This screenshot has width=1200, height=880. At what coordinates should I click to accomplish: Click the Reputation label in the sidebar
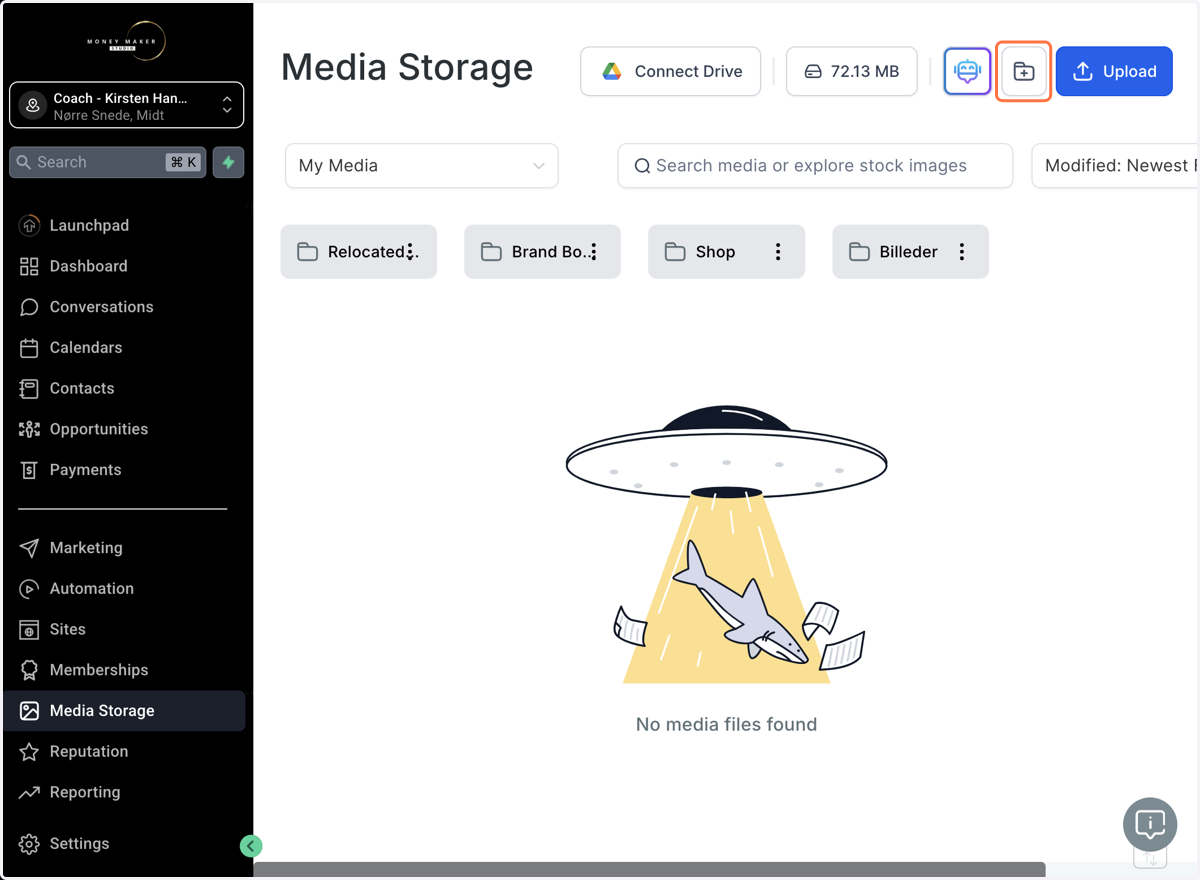coord(89,752)
